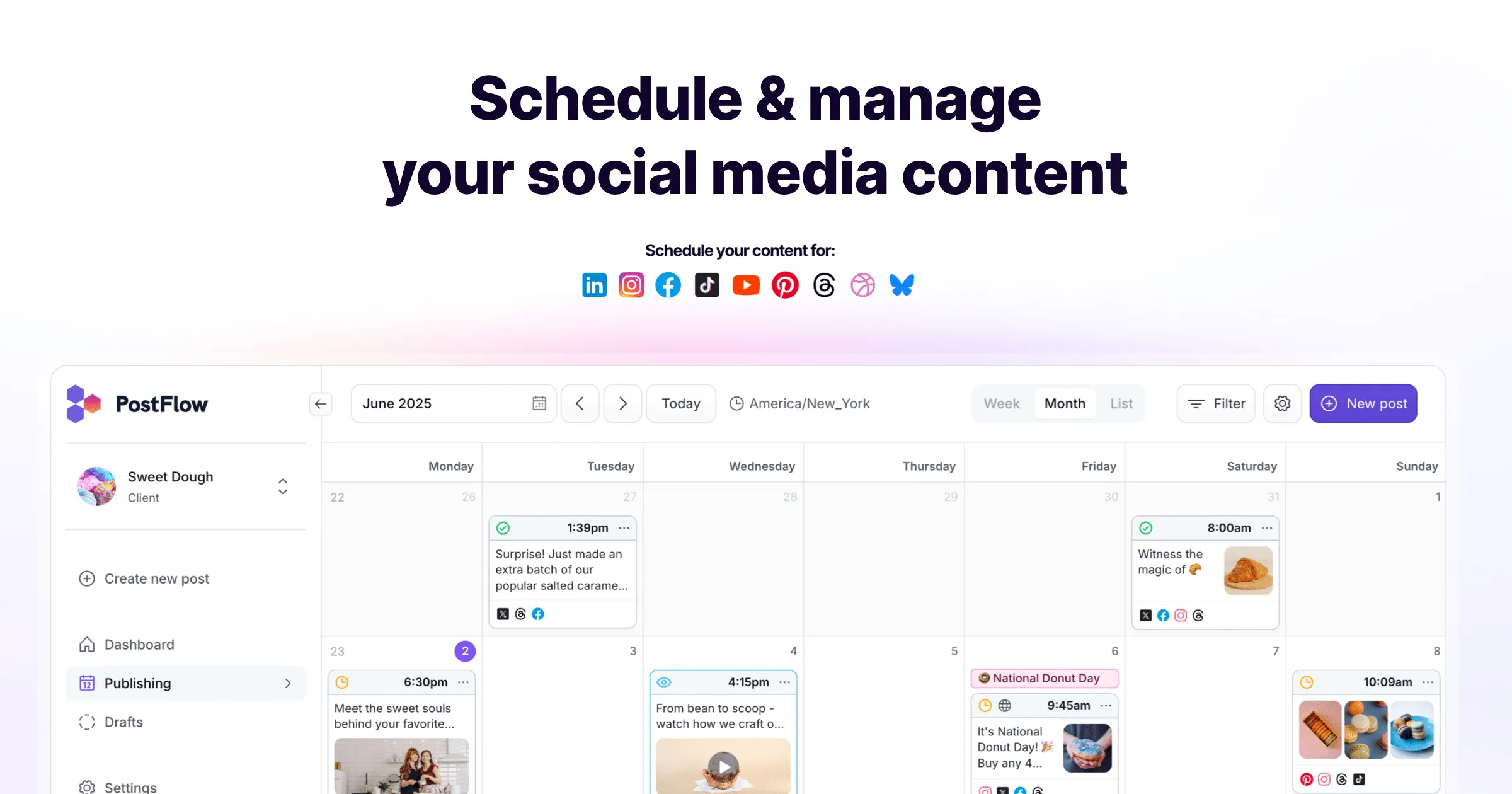
Task: Click the America/New_York timezone selector
Action: coord(800,403)
